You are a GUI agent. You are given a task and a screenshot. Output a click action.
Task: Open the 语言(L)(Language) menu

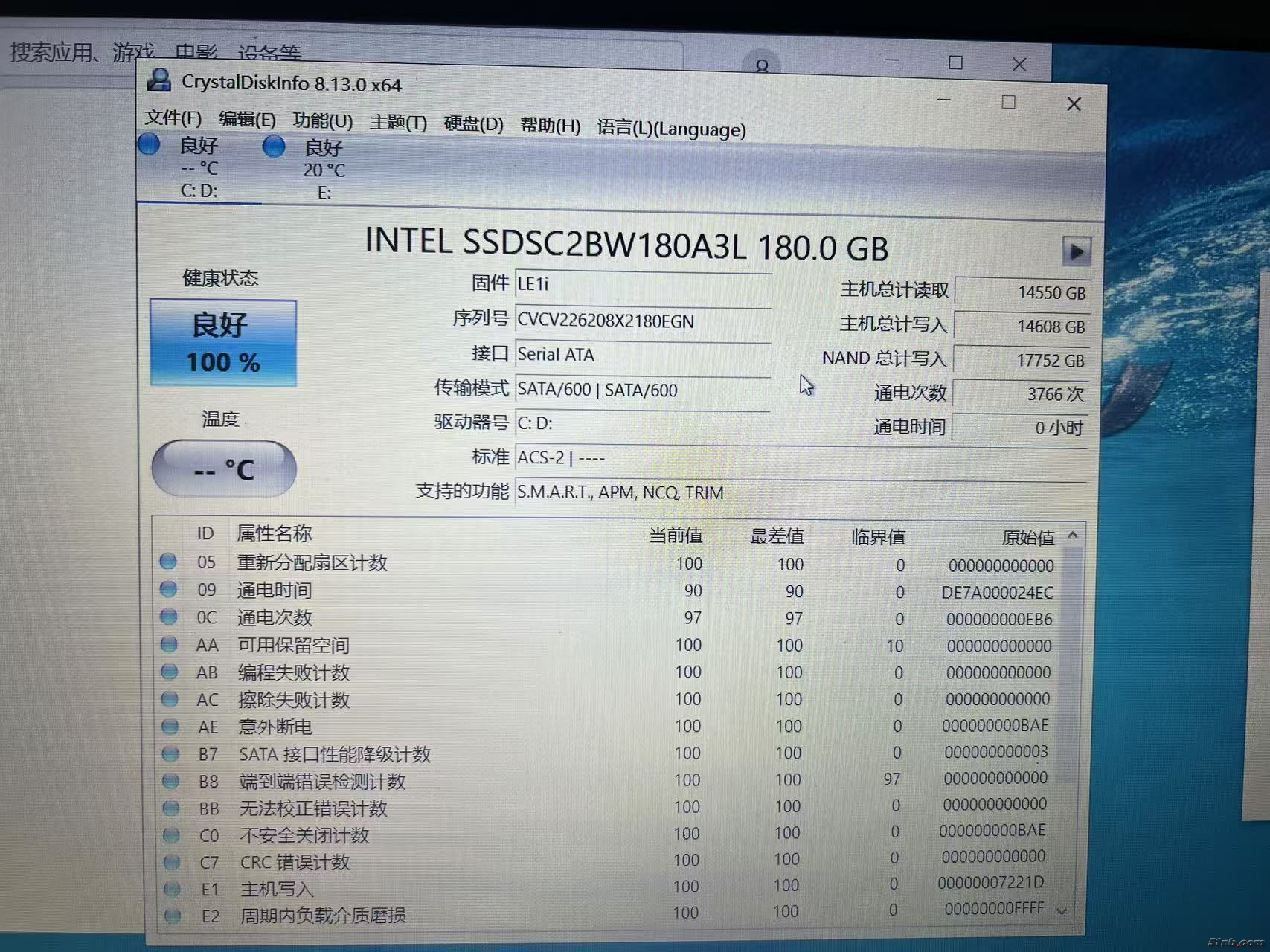(671, 128)
